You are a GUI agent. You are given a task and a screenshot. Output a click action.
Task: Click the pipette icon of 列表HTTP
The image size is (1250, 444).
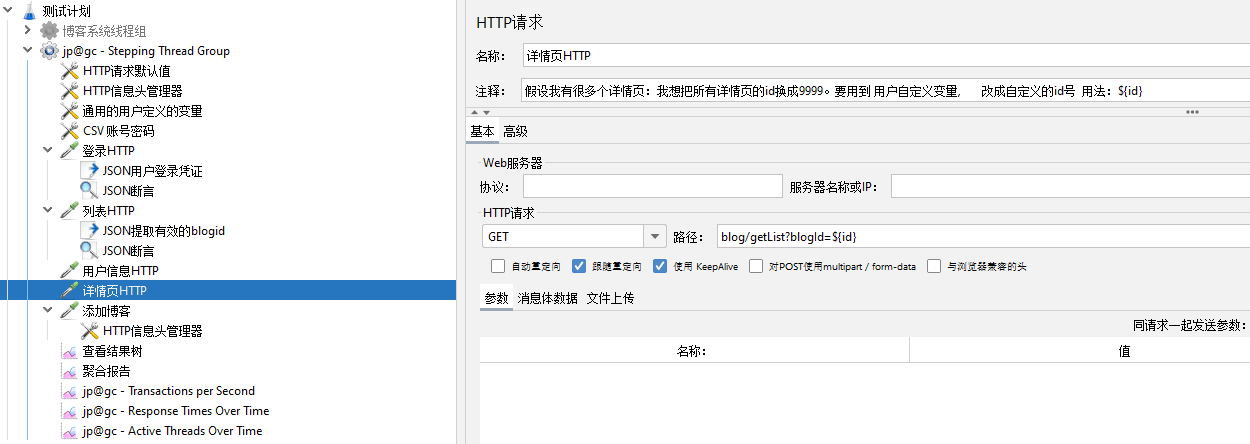(x=69, y=211)
